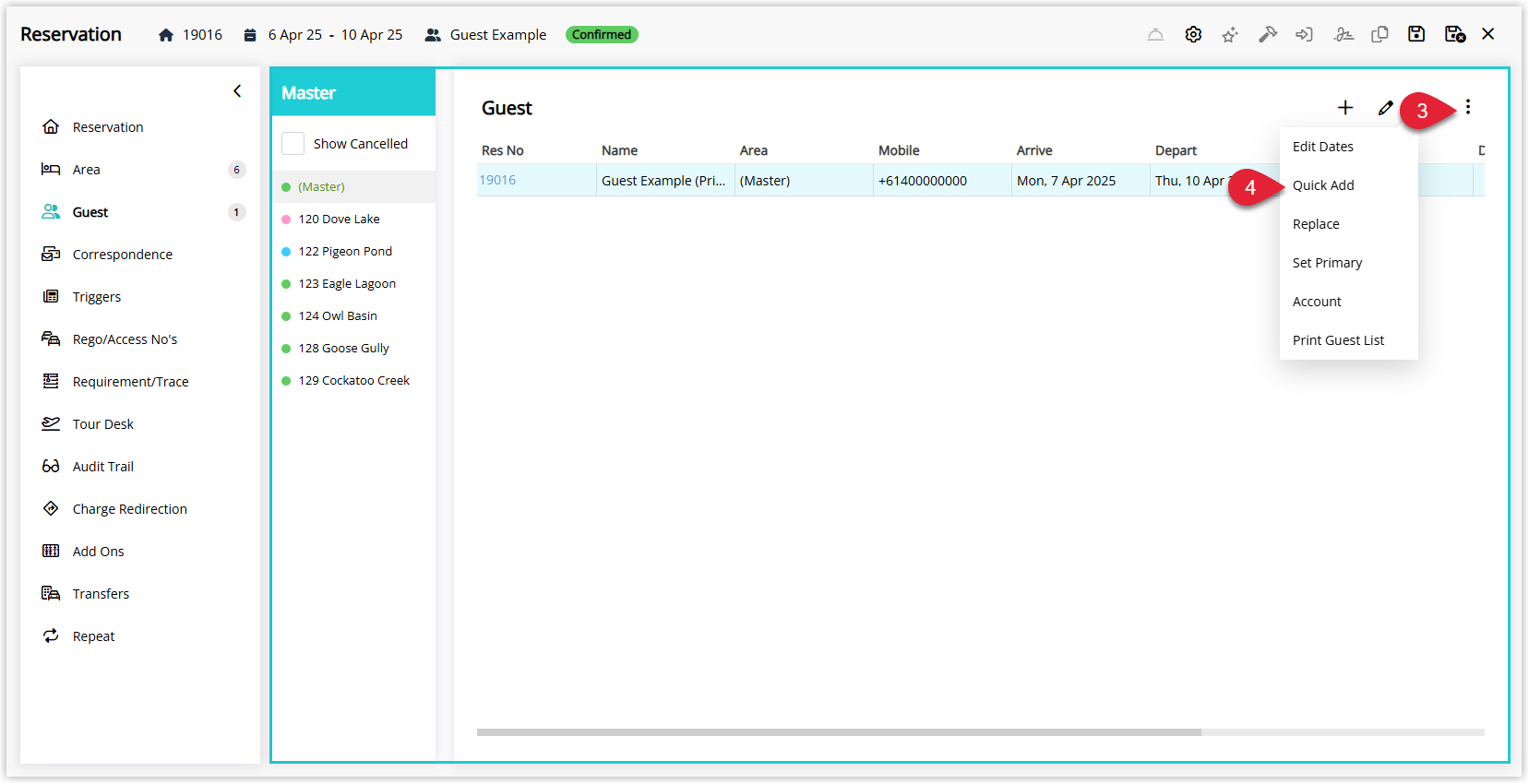1529x784 pixels.
Task: Click the sparkling star icon
Action: [x=1230, y=34]
